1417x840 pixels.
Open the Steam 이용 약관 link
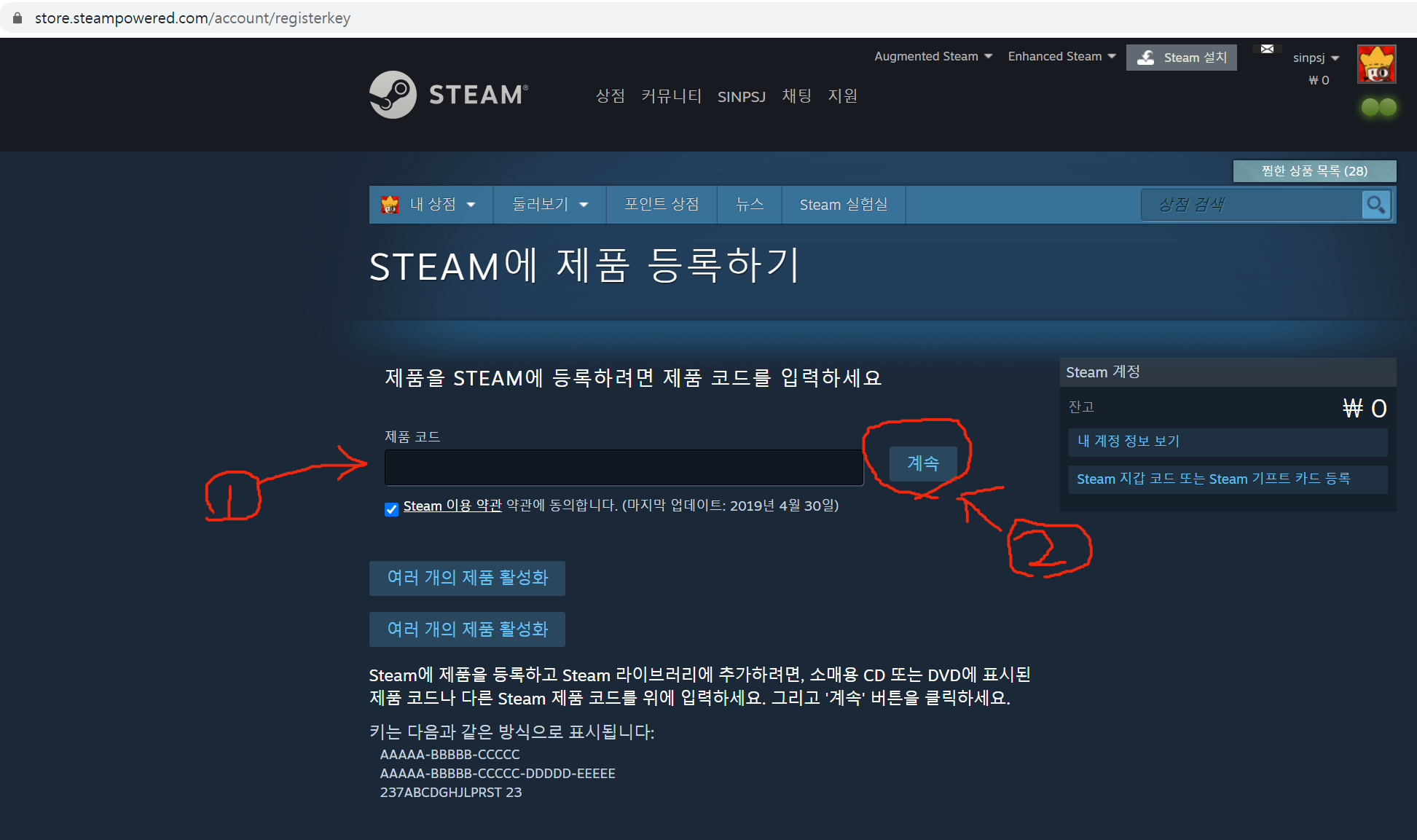pyautogui.click(x=452, y=506)
